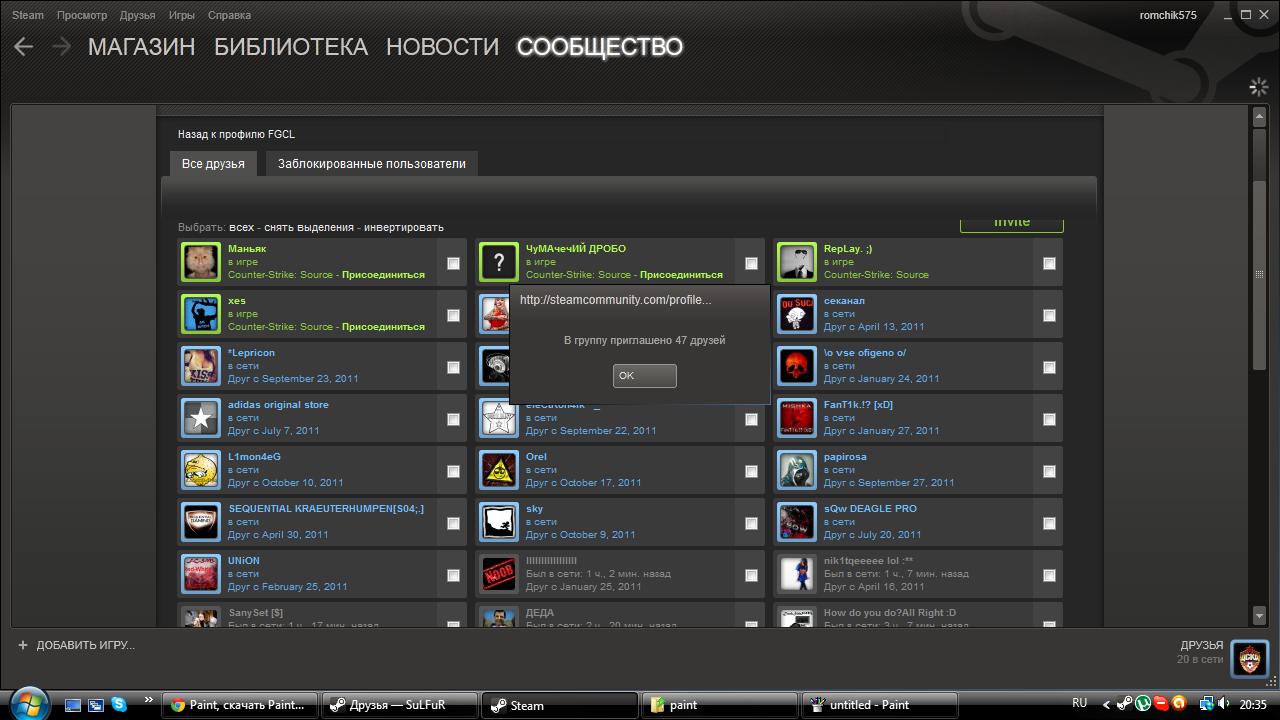The image size is (1280, 720).
Task: Switch to Заблокированные пользователи tab
Action: point(372,163)
